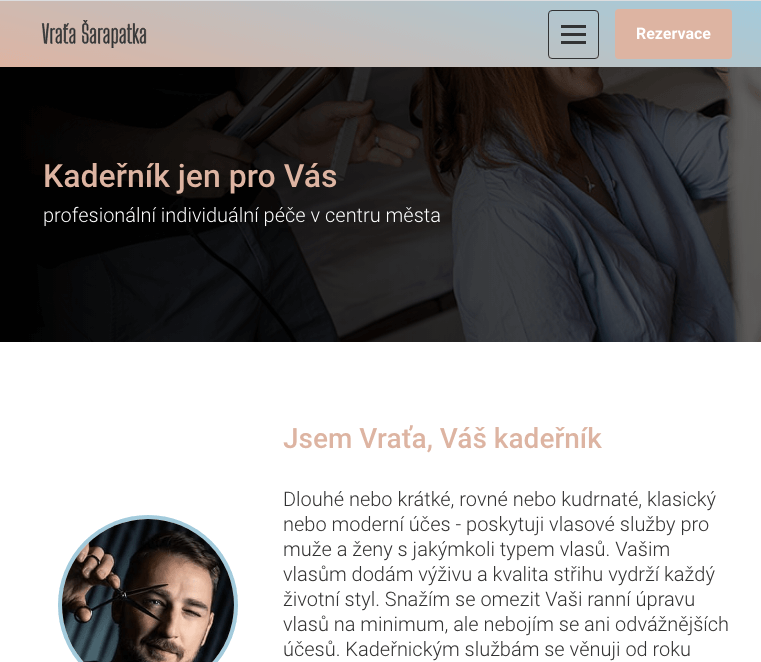Screen dimensions: 761x662
Task: Click the necklace pendant on the woman
Action: click(x=590, y=184)
